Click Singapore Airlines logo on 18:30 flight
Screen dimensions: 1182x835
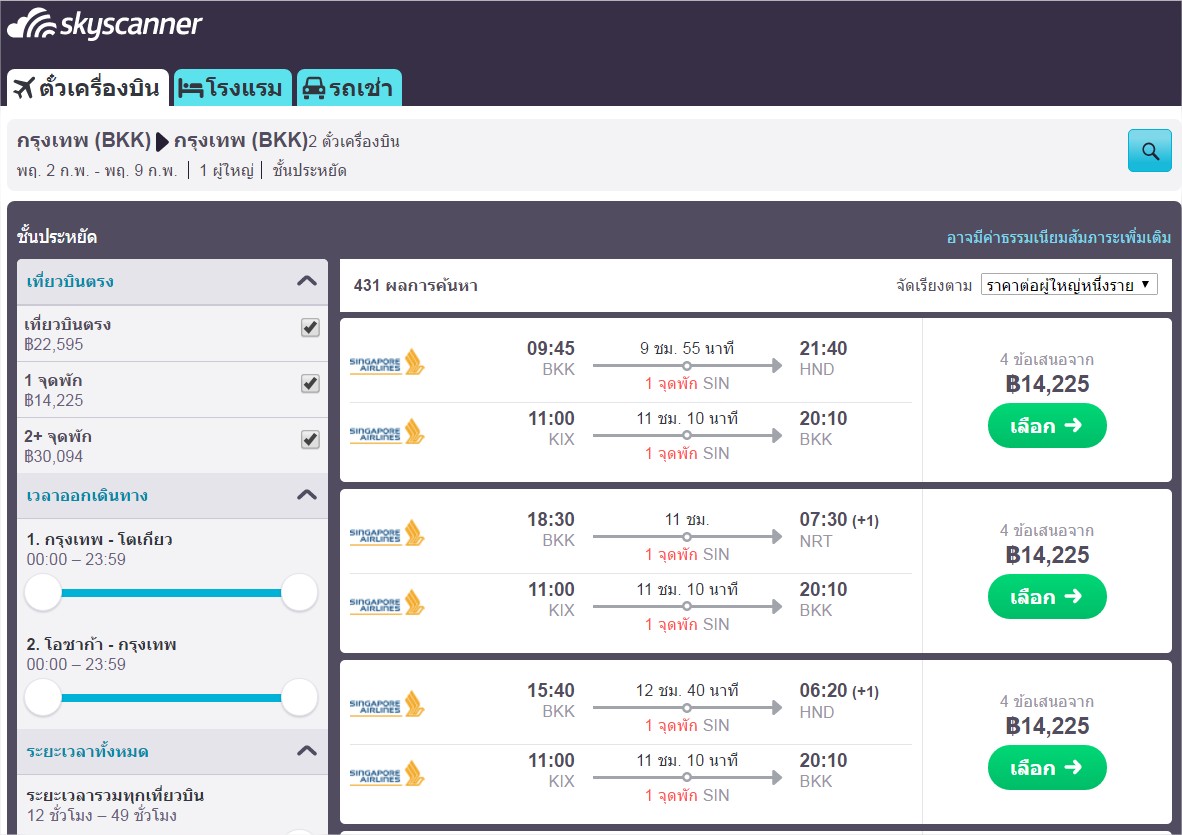(x=387, y=534)
